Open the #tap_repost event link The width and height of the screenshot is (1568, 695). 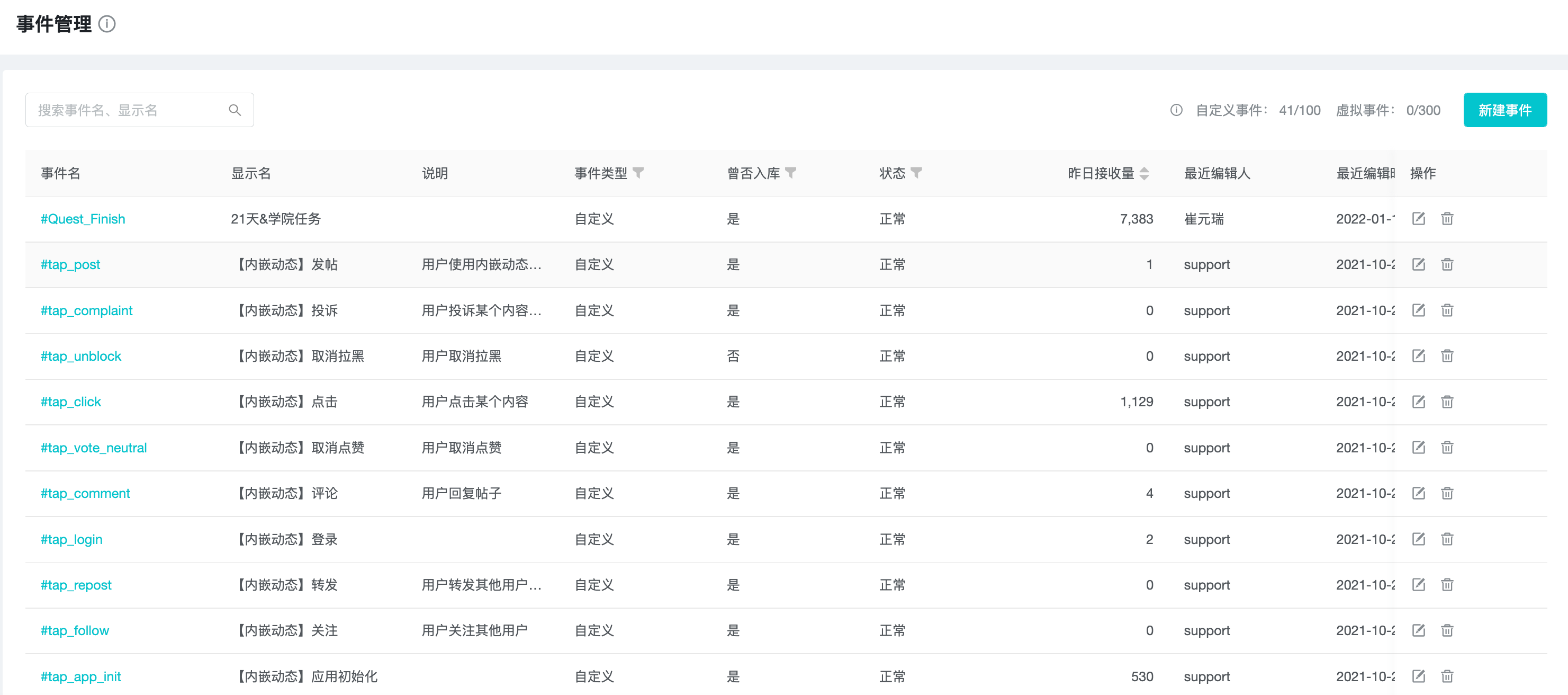pos(76,585)
